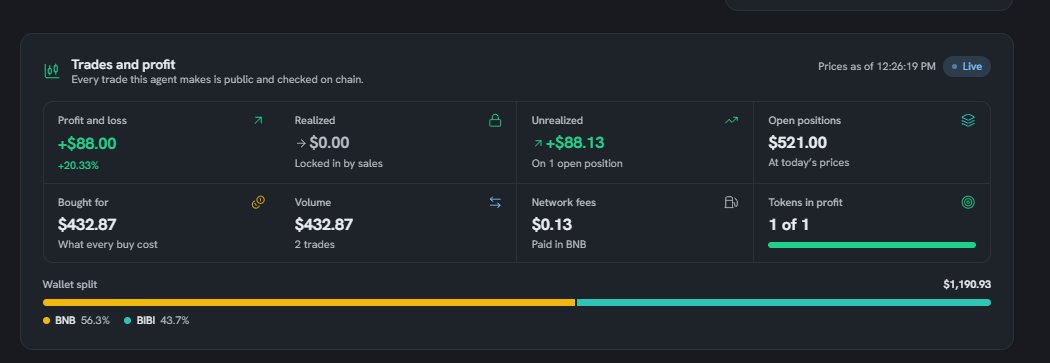Click the candlestick chart icon beside Trades and profit

pyautogui.click(x=52, y=70)
